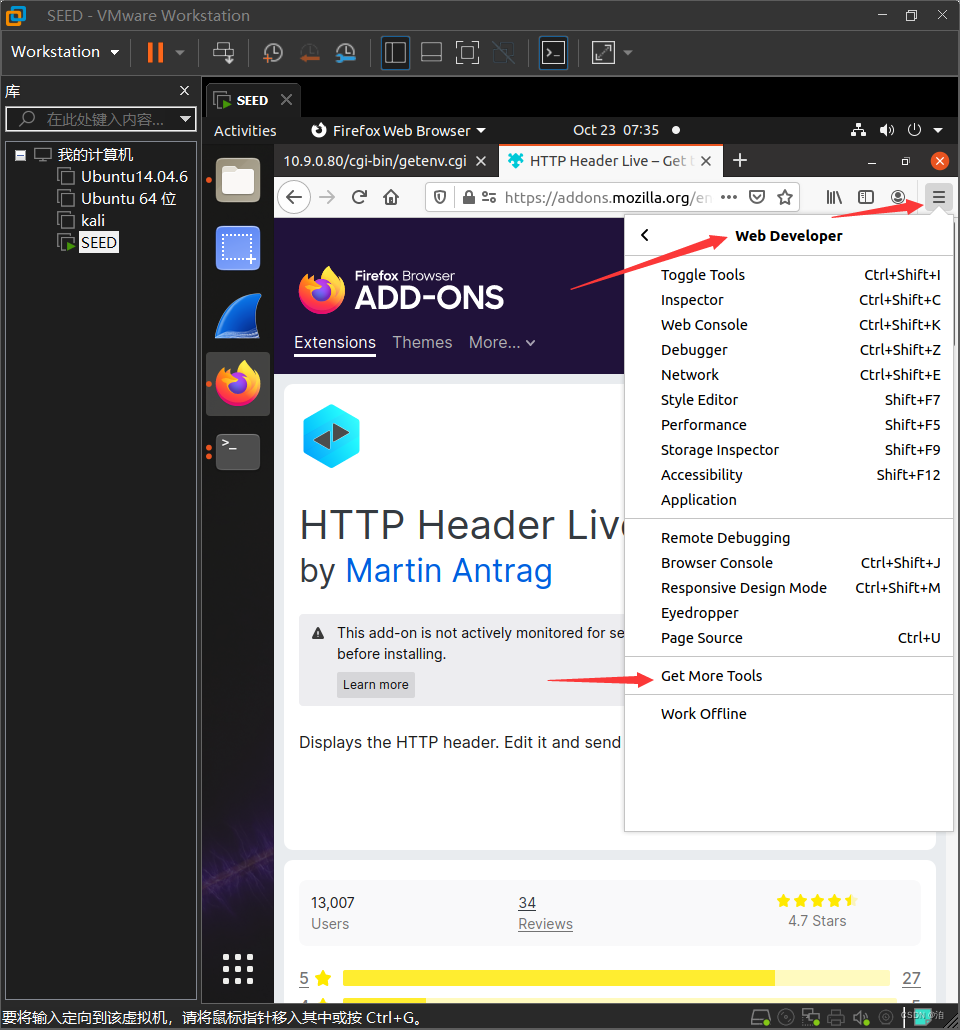Click the stretch guest display icon
The image size is (960, 1030).
603,53
